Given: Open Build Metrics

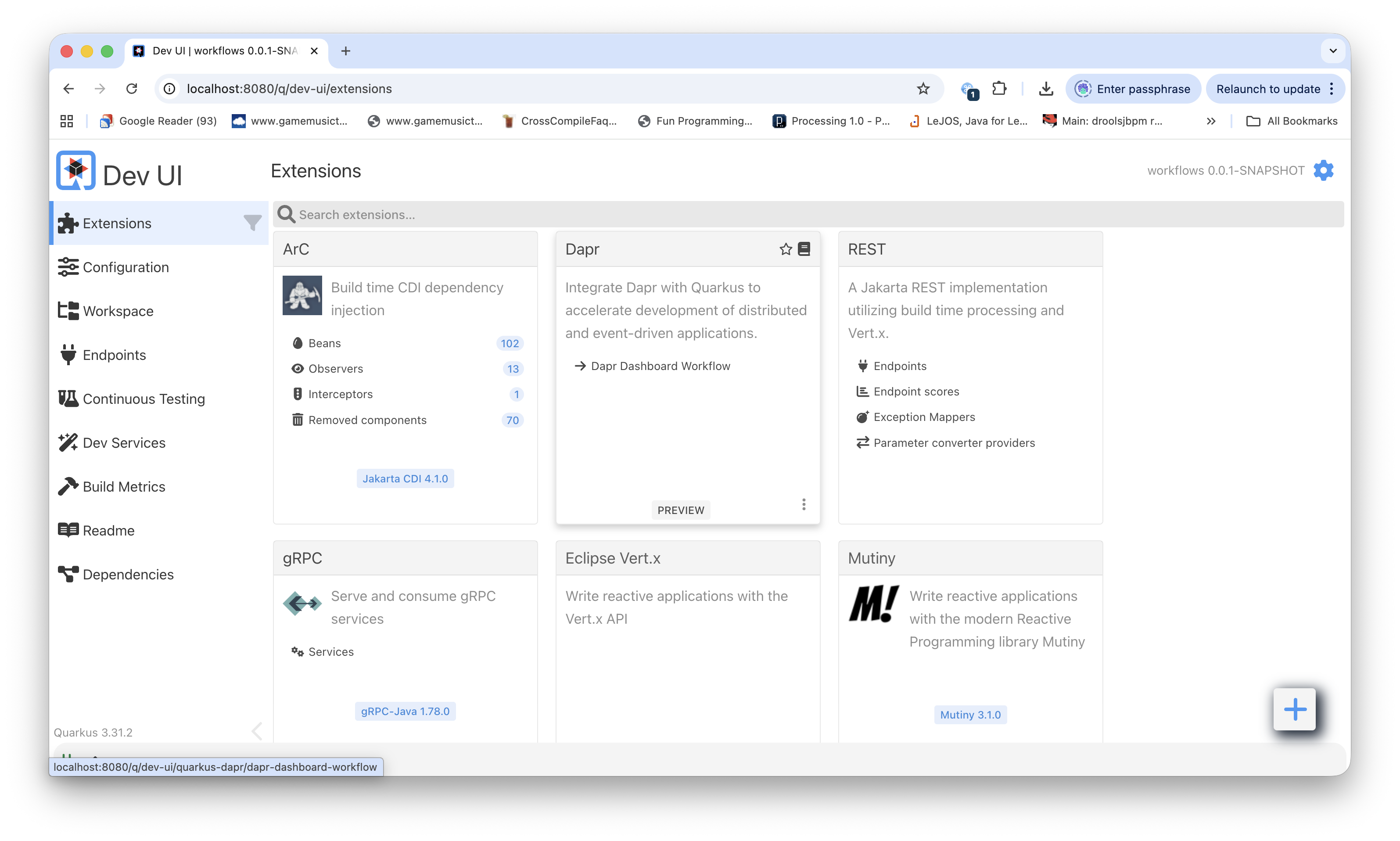Looking at the screenshot, I should pos(123,486).
